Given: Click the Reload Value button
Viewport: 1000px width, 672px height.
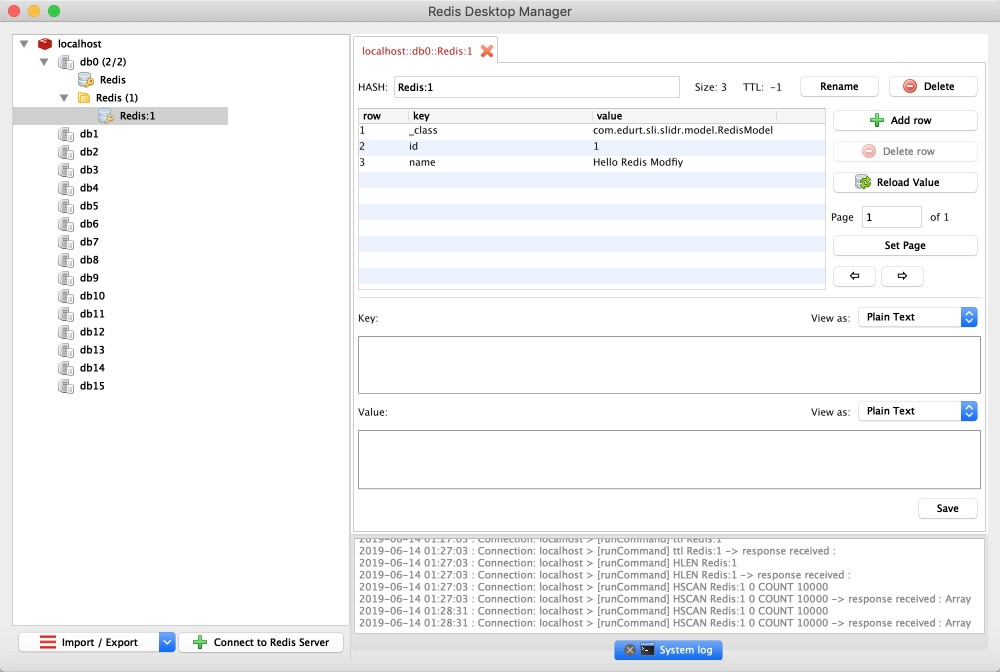Looking at the screenshot, I should pos(904,182).
